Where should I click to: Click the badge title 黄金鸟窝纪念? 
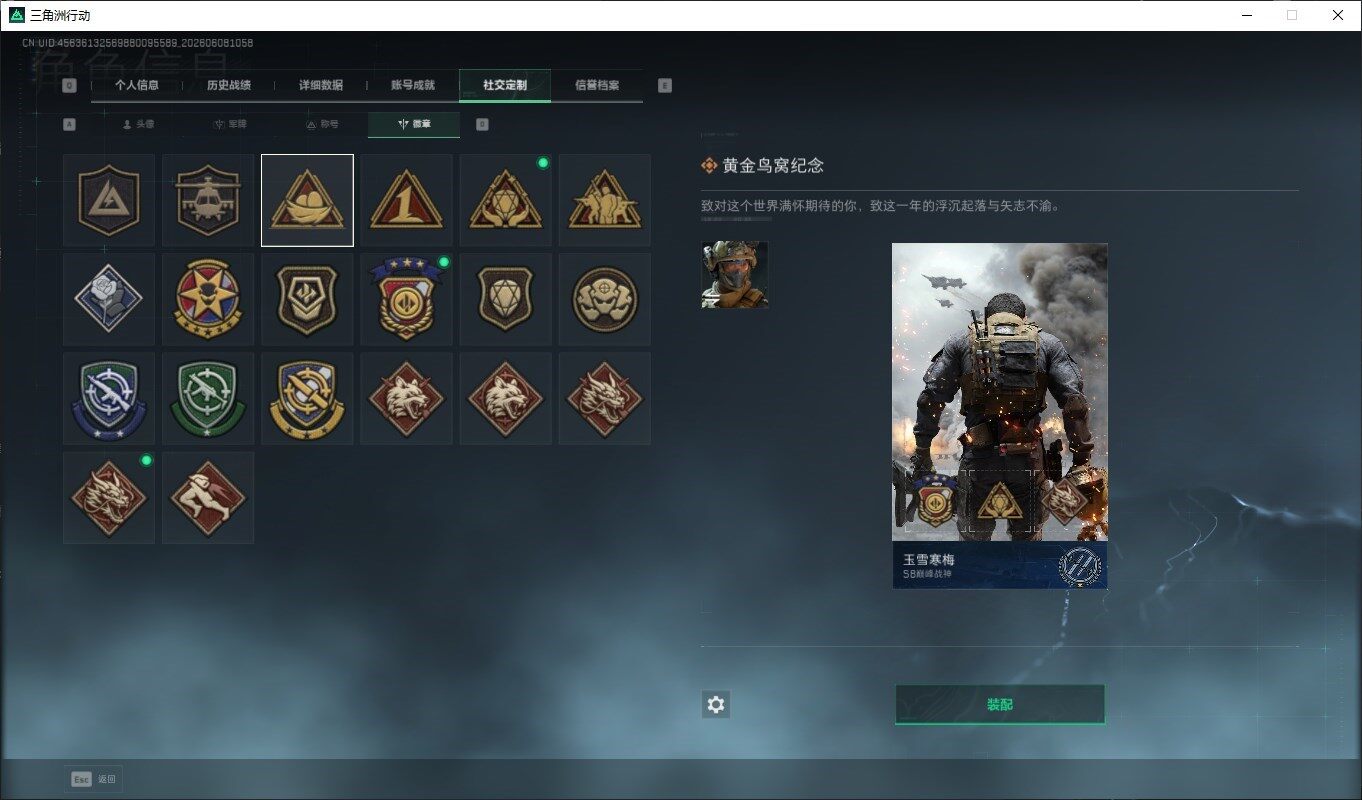[773, 166]
